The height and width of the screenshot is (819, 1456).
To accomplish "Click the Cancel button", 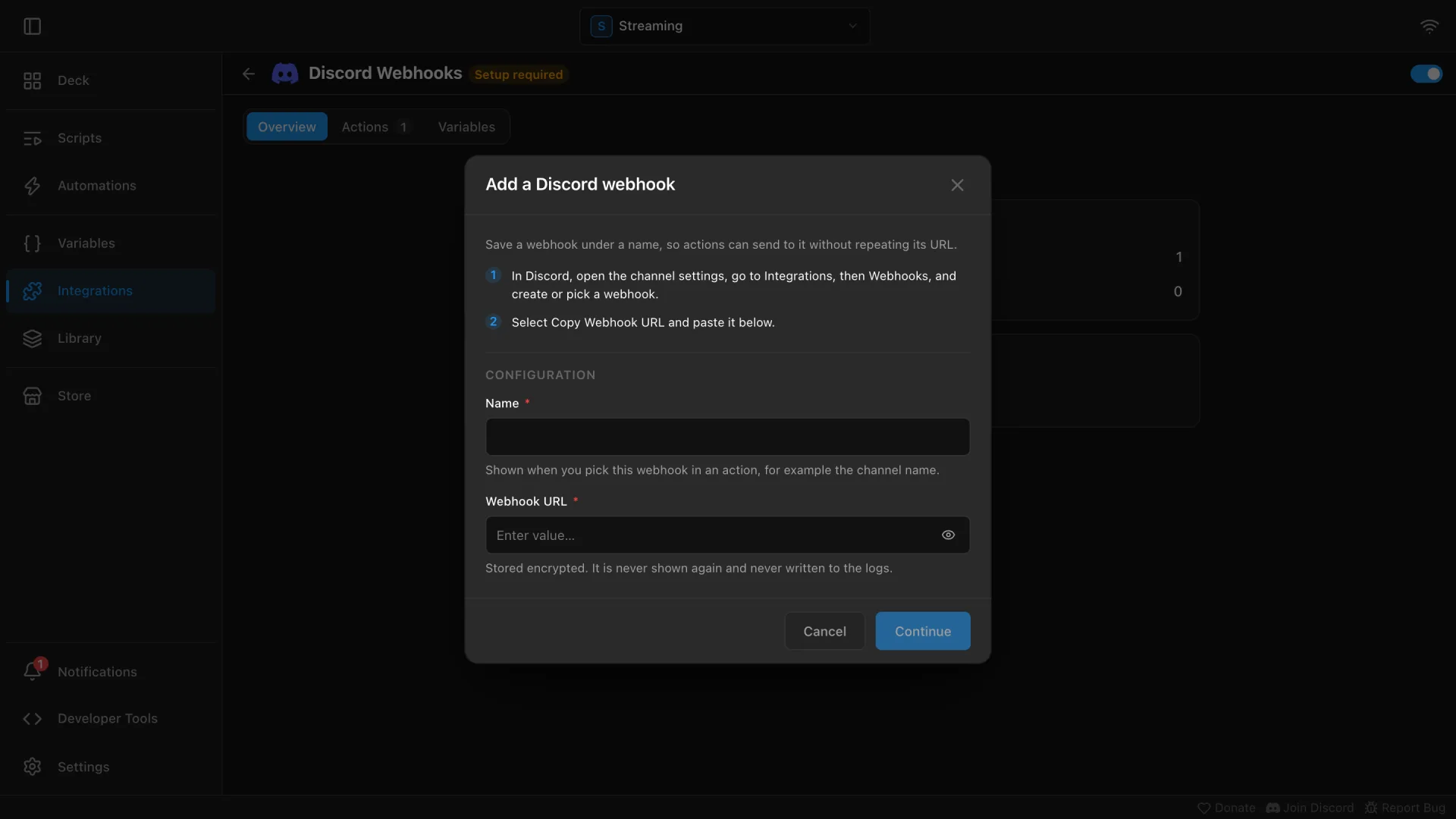I will [x=824, y=631].
